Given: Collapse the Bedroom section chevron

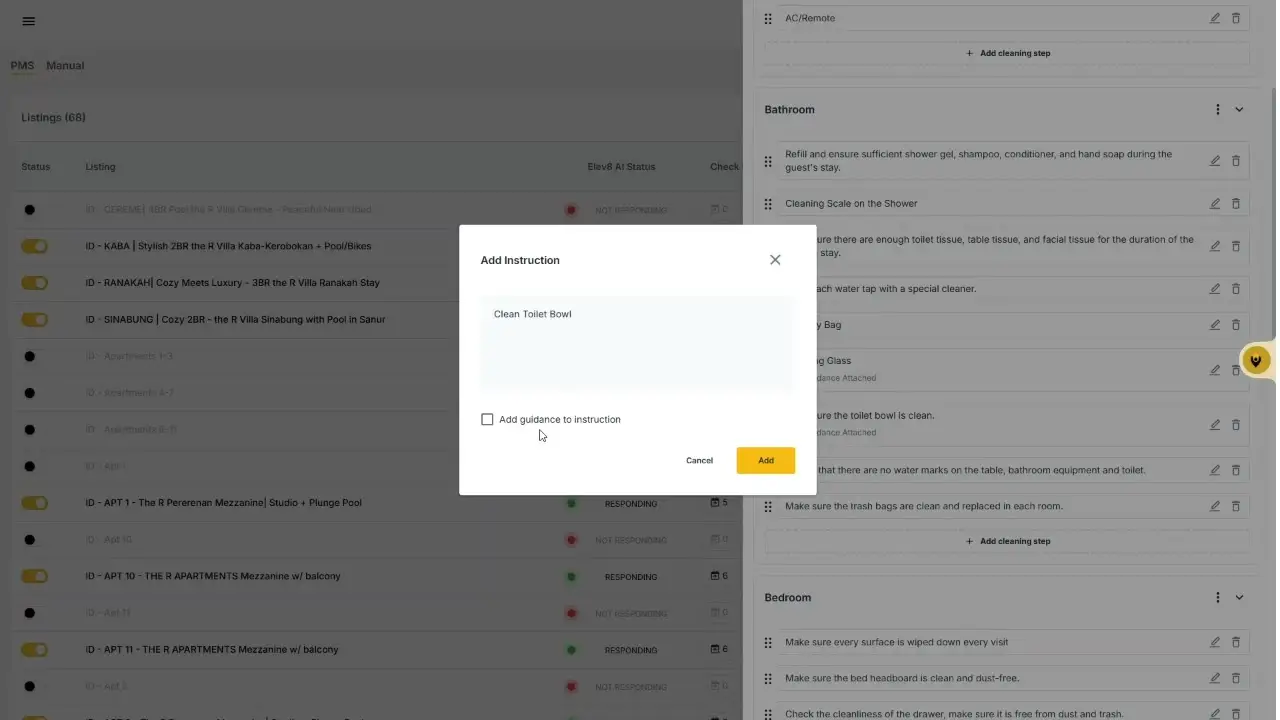Looking at the screenshot, I should 1239,597.
